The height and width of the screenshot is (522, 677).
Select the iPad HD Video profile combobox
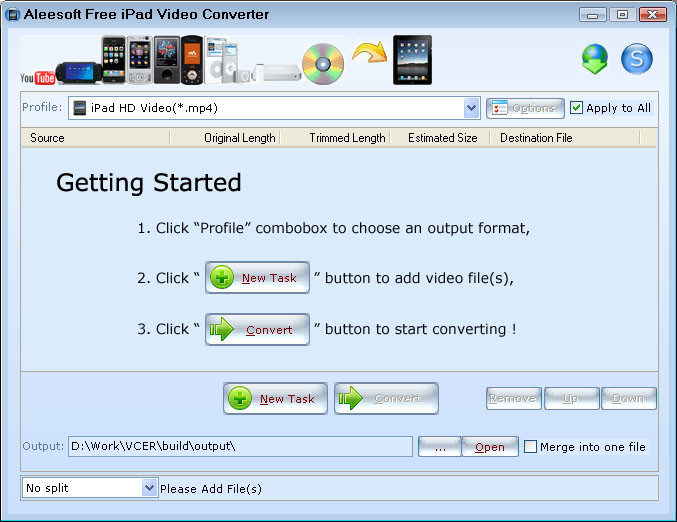[x=274, y=108]
